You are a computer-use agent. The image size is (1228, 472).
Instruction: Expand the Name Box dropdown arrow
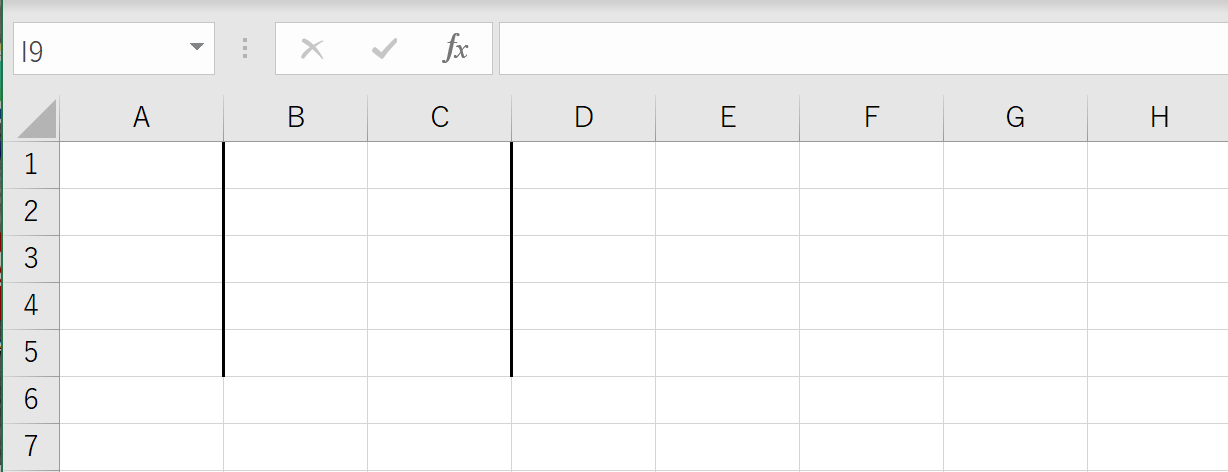coord(197,48)
